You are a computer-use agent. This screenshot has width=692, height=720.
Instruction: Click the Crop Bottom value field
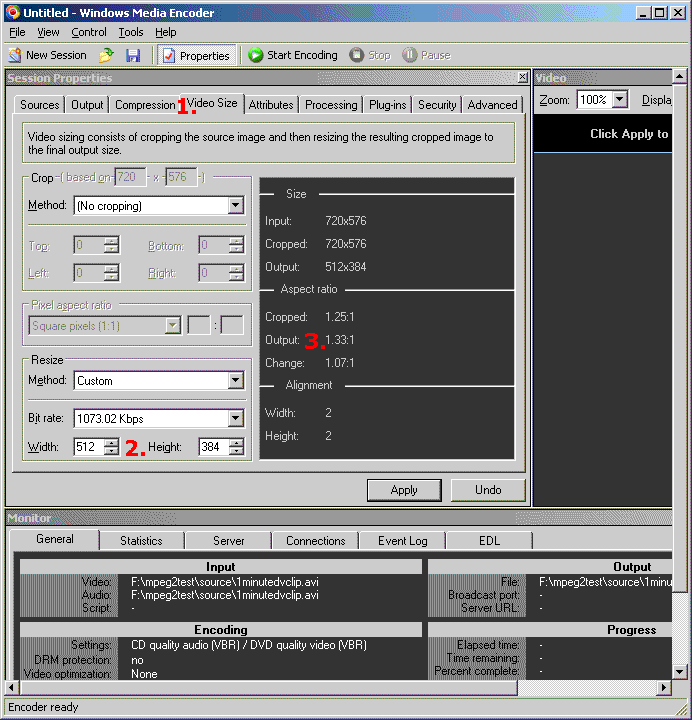(214, 245)
